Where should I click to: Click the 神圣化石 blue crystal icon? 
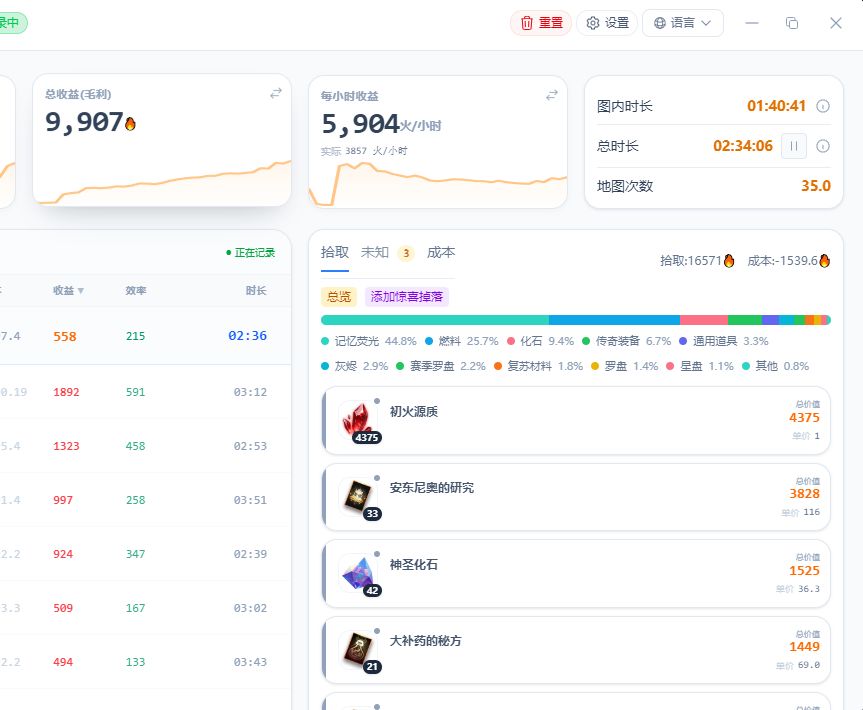(x=358, y=574)
